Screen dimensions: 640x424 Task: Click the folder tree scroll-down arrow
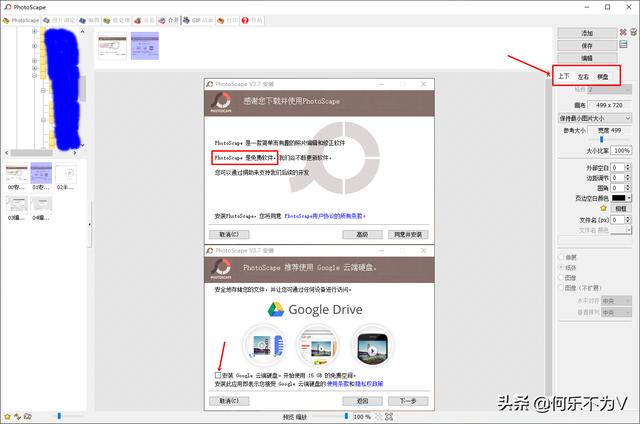tap(82, 145)
